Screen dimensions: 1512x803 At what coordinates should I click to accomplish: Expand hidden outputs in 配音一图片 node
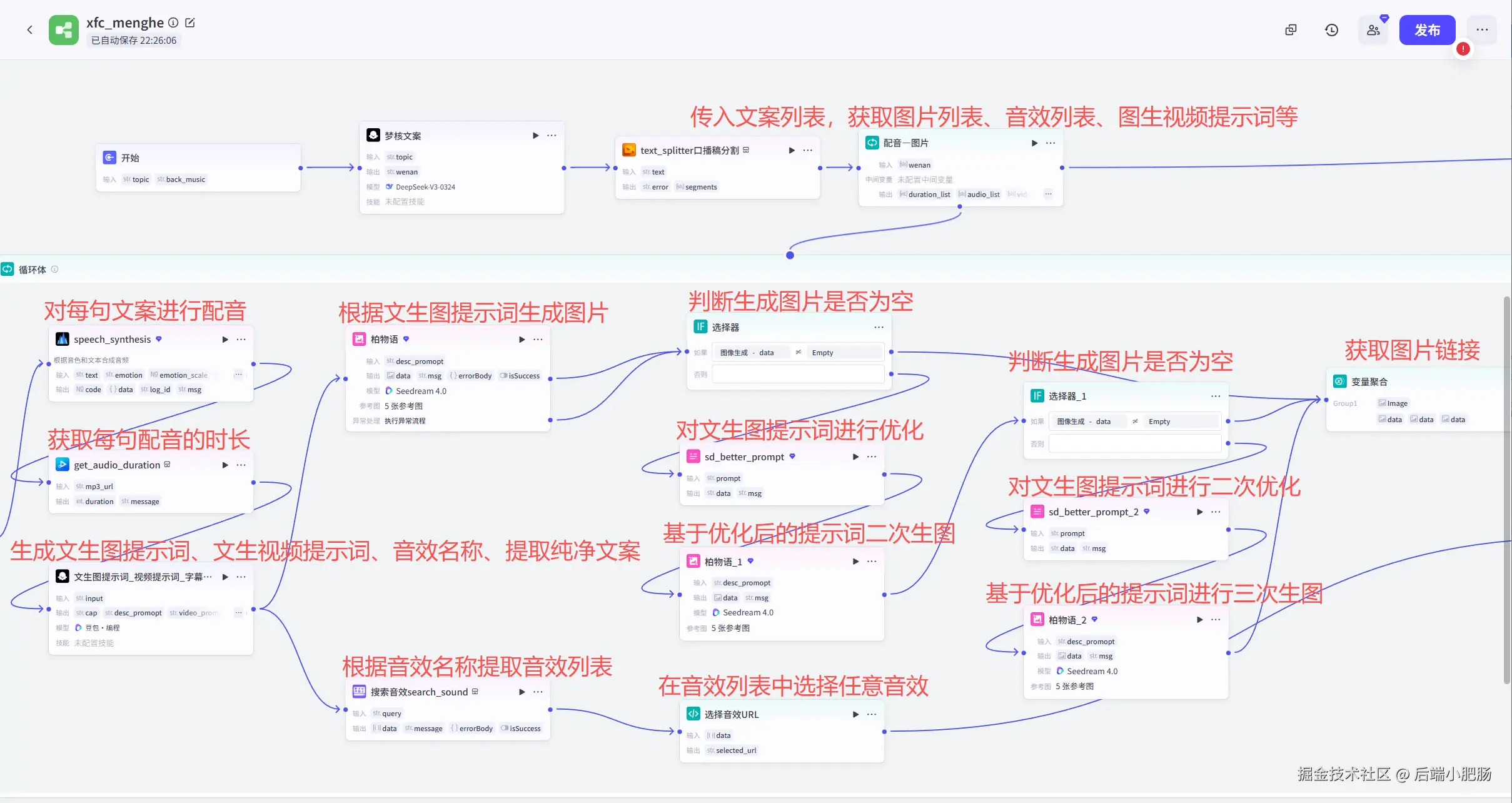point(1048,194)
